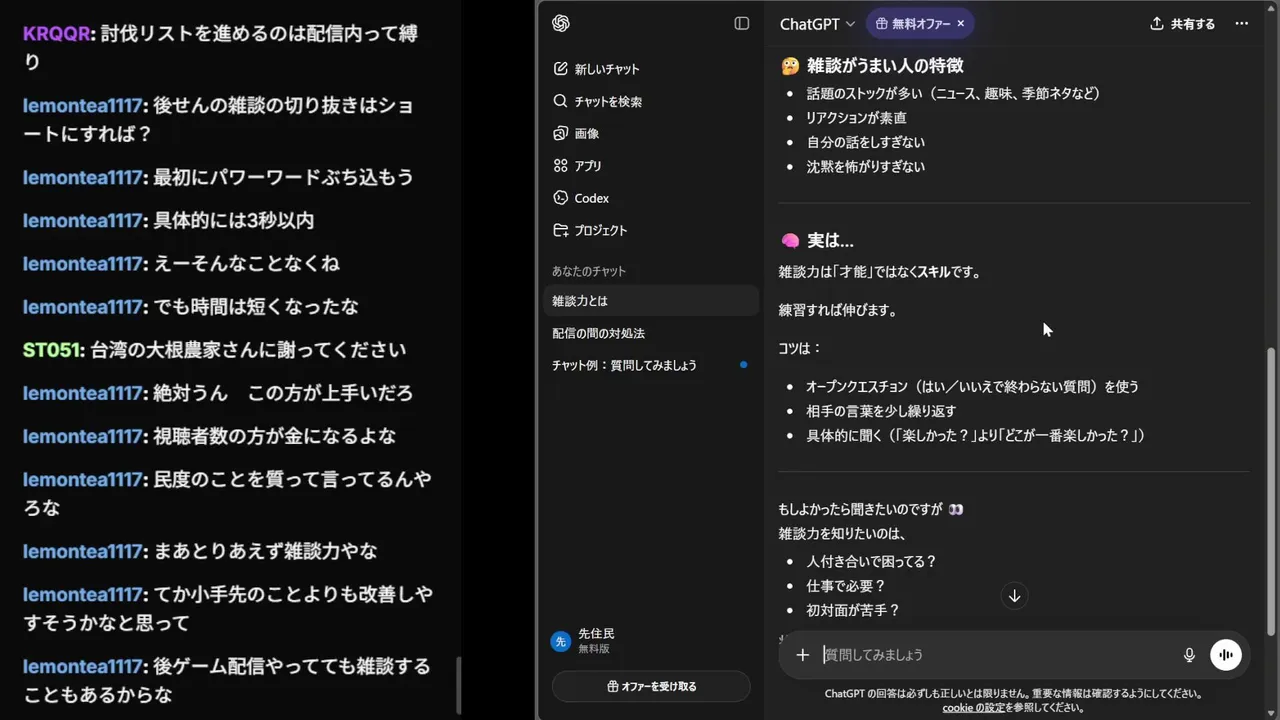Click the ChatGPT conversation vertical scrollbar

click(1271, 490)
